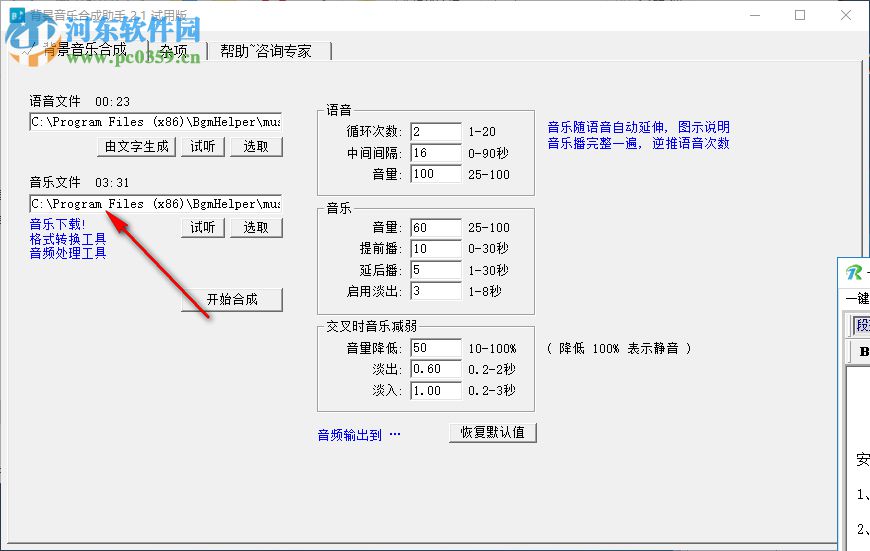Click the 淡出 field showing 0.60
Screen dimensions: 870x551
pos(436,369)
